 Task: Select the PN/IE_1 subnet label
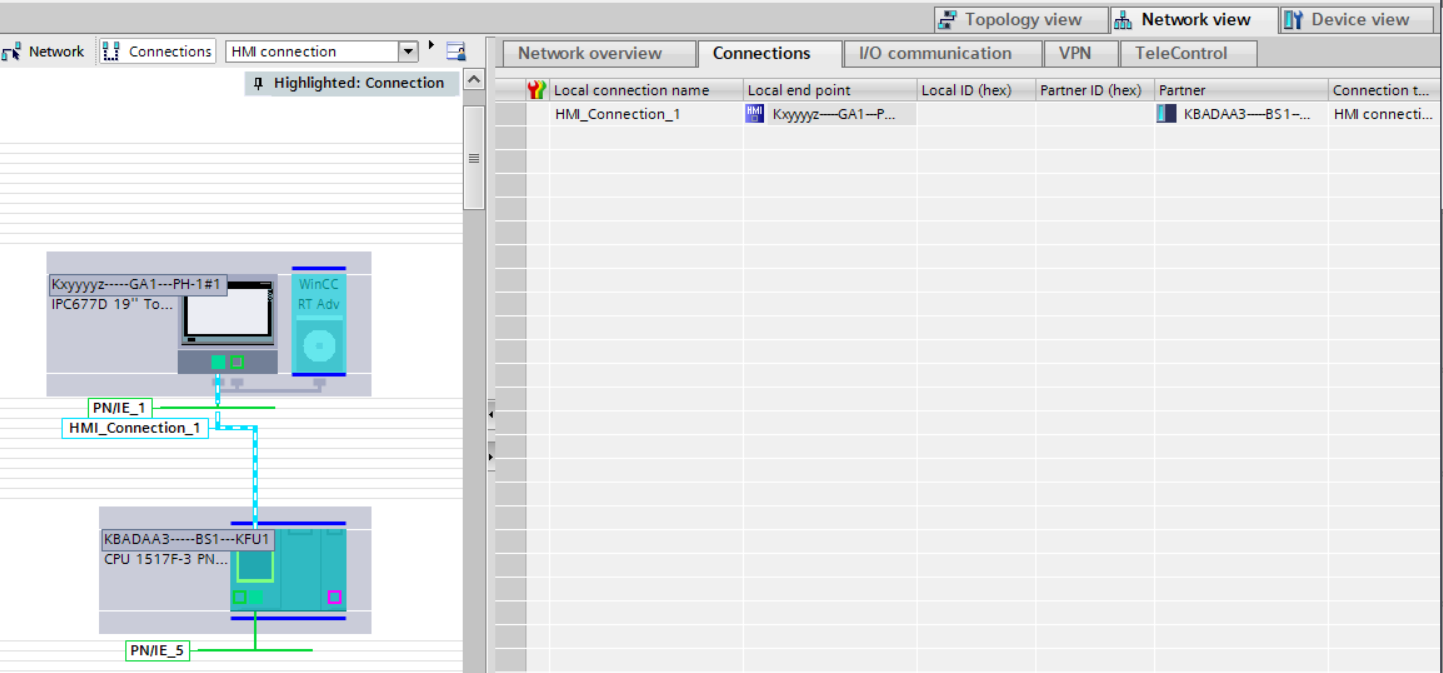(x=120, y=407)
